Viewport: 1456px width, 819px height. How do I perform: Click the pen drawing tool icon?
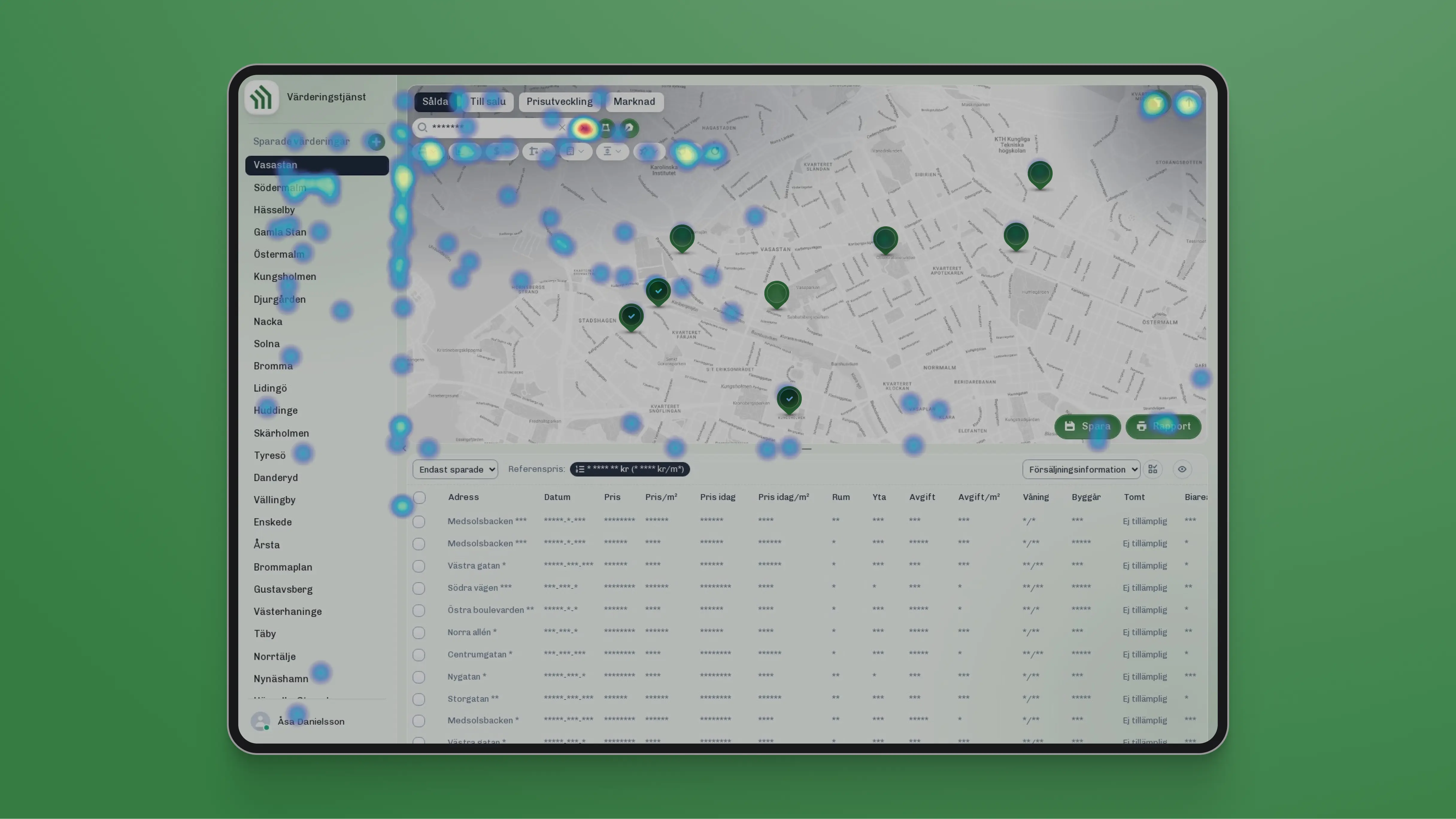[x=629, y=128]
